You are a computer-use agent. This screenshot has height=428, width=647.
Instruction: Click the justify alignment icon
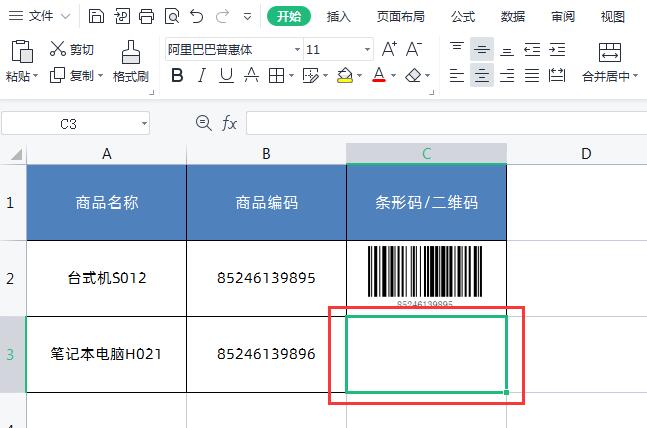pyautogui.click(x=532, y=76)
